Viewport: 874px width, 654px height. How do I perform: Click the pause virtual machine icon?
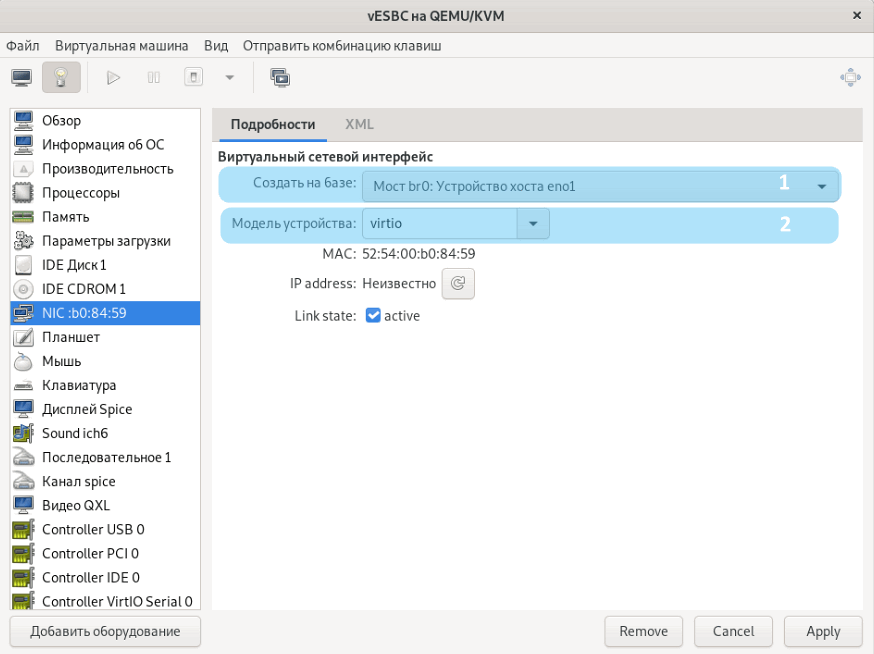(154, 77)
